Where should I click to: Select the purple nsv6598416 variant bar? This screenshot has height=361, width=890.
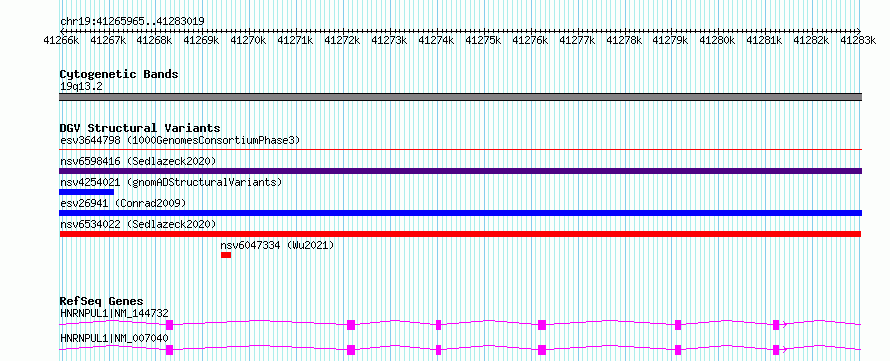pos(460,171)
